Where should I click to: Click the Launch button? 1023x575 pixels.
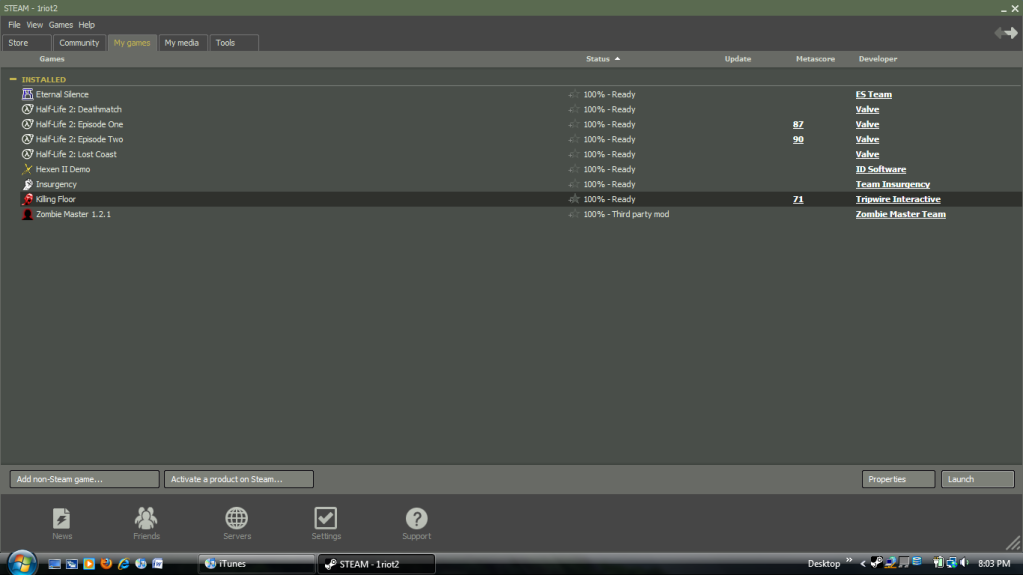point(977,479)
